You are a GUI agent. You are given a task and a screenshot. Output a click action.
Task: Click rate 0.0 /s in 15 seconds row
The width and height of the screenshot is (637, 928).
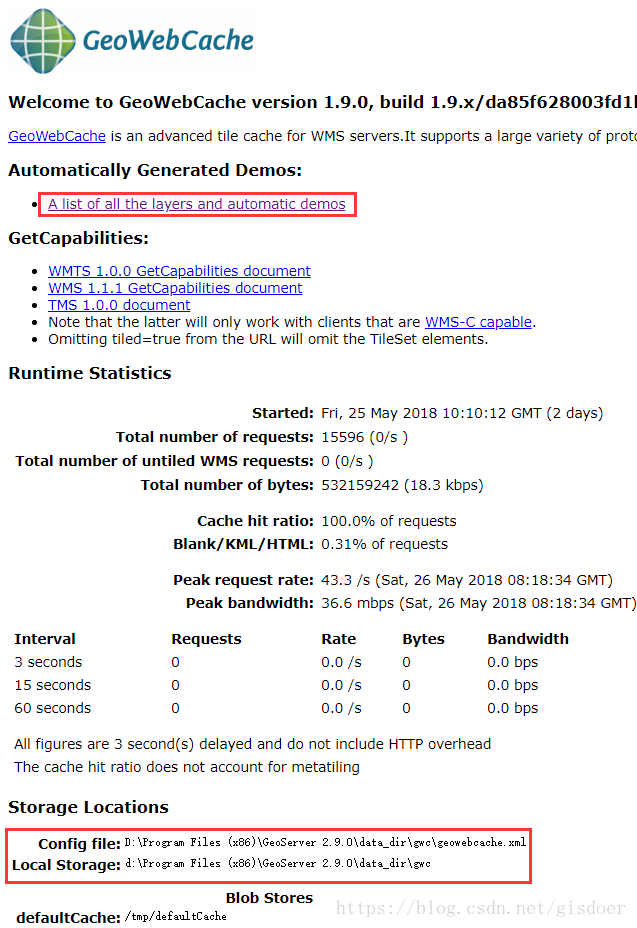(342, 685)
